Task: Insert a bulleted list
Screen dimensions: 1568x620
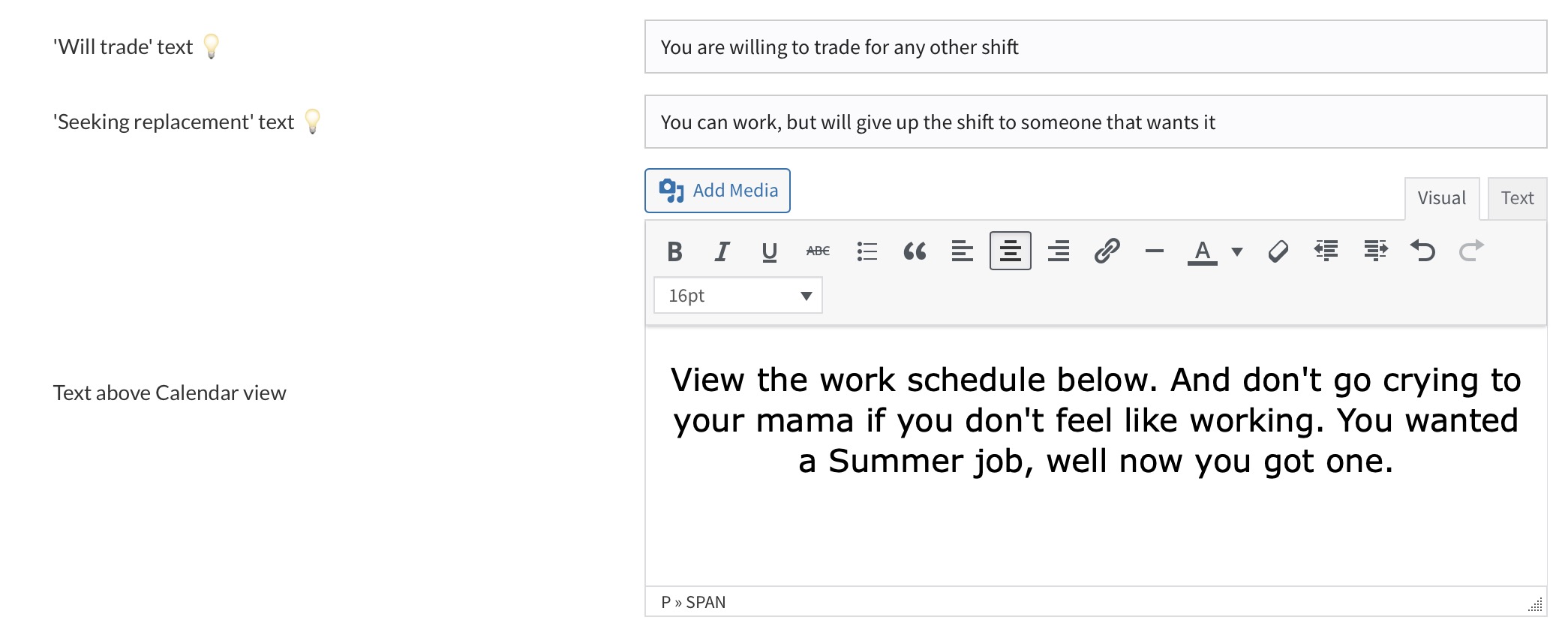Action: 867,251
